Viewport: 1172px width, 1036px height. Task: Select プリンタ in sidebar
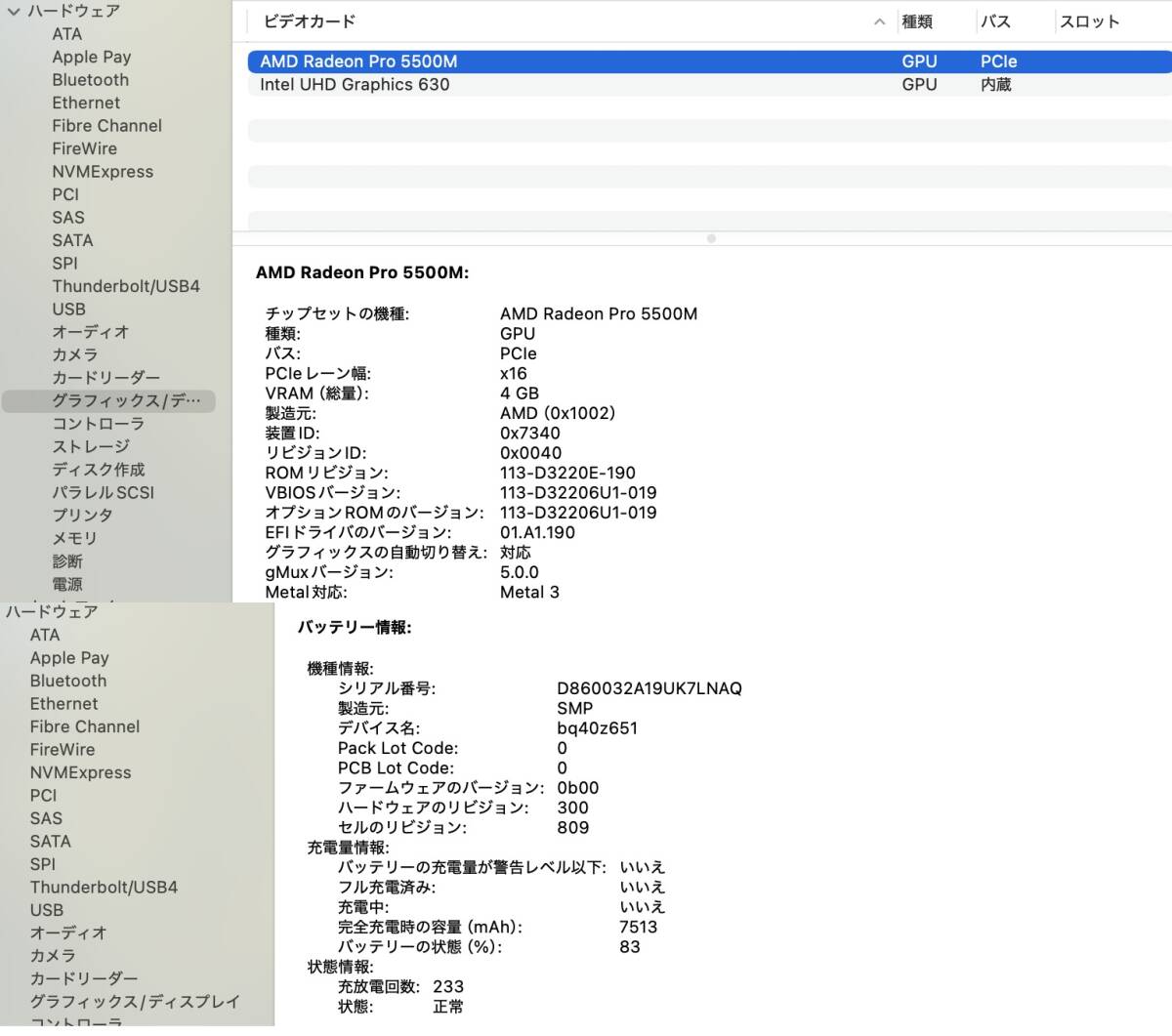click(83, 515)
